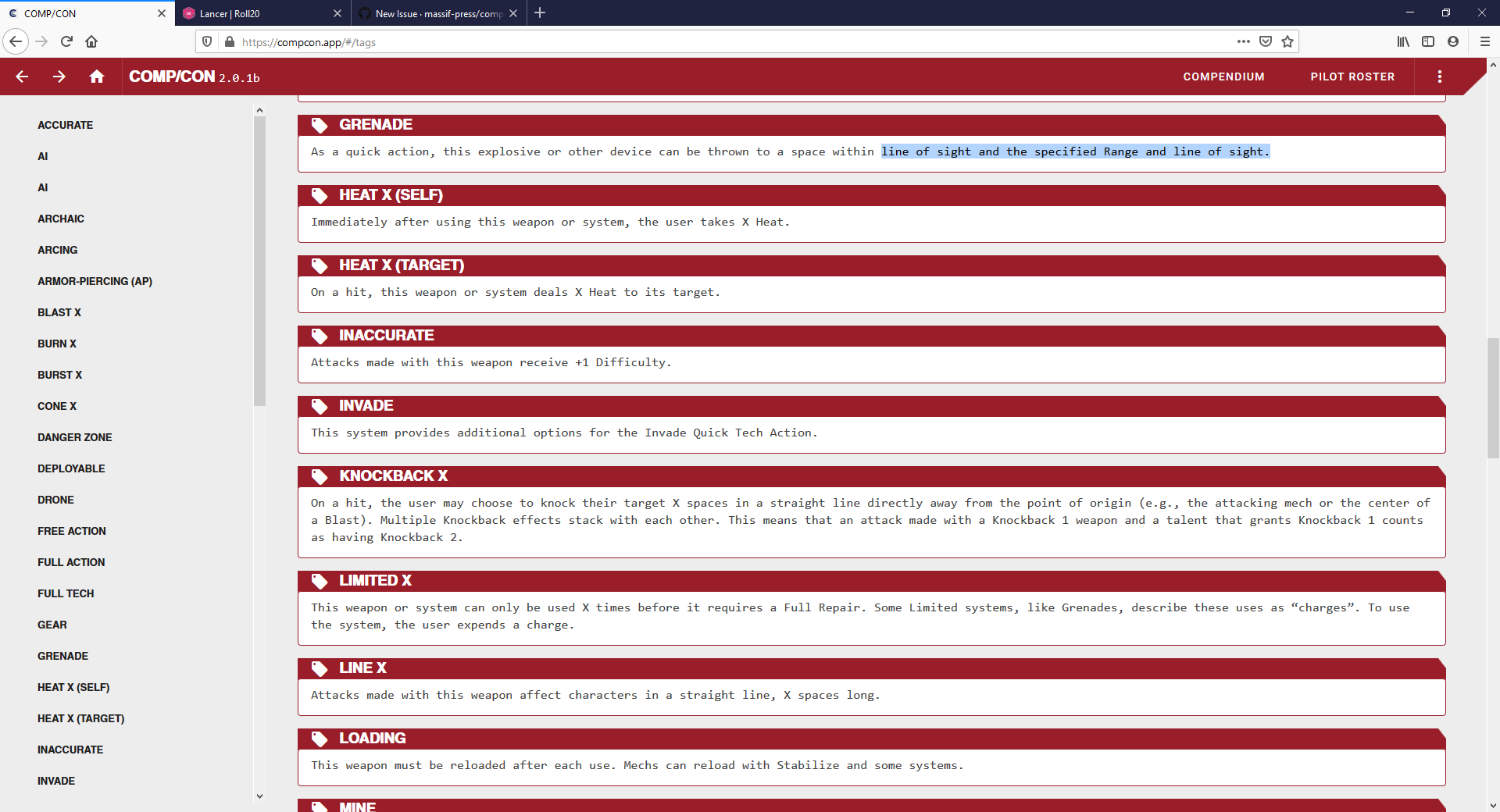Open a new browser tab
Viewport: 1500px width, 812px height.
pyautogui.click(x=540, y=12)
